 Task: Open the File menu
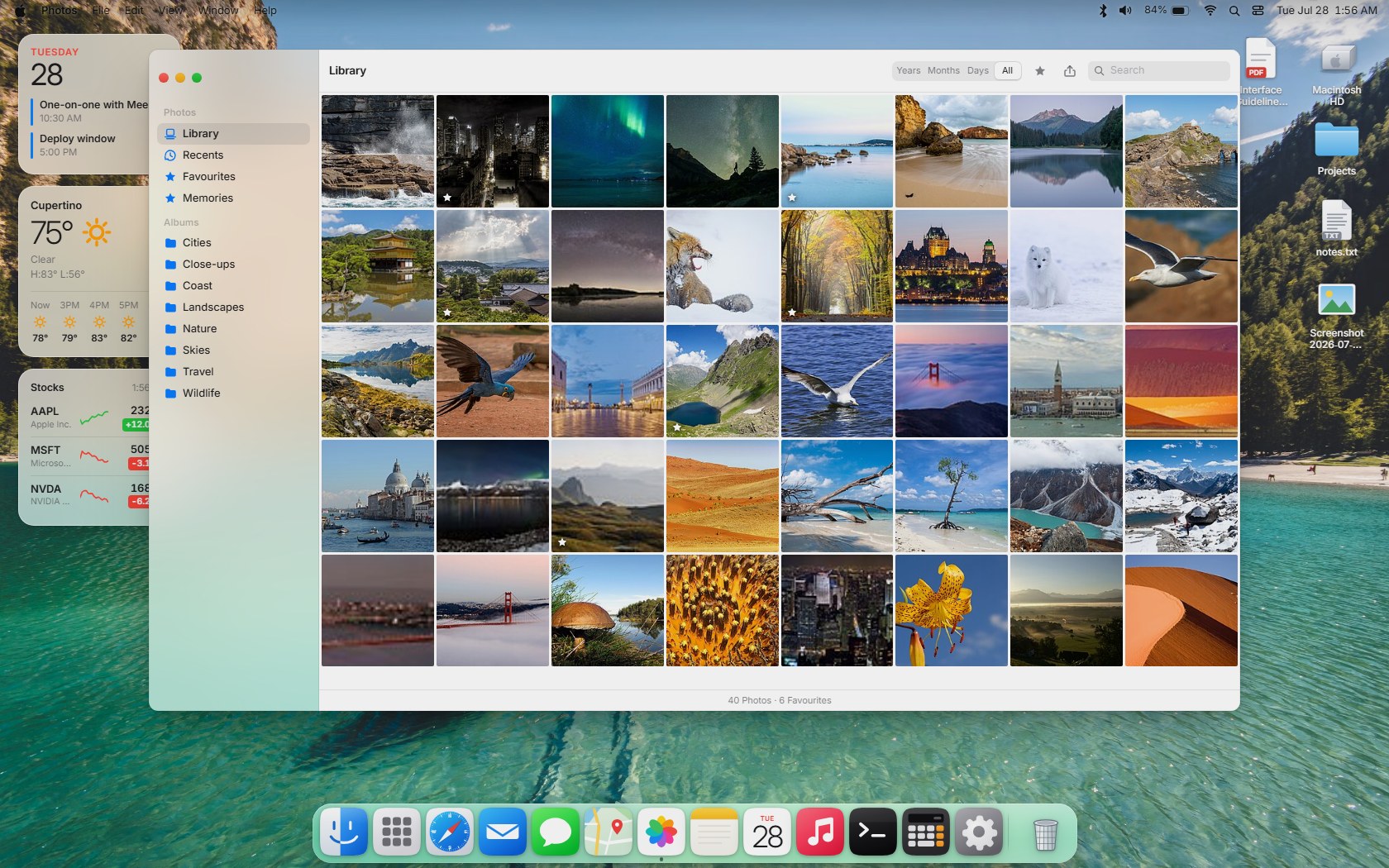pos(101,10)
